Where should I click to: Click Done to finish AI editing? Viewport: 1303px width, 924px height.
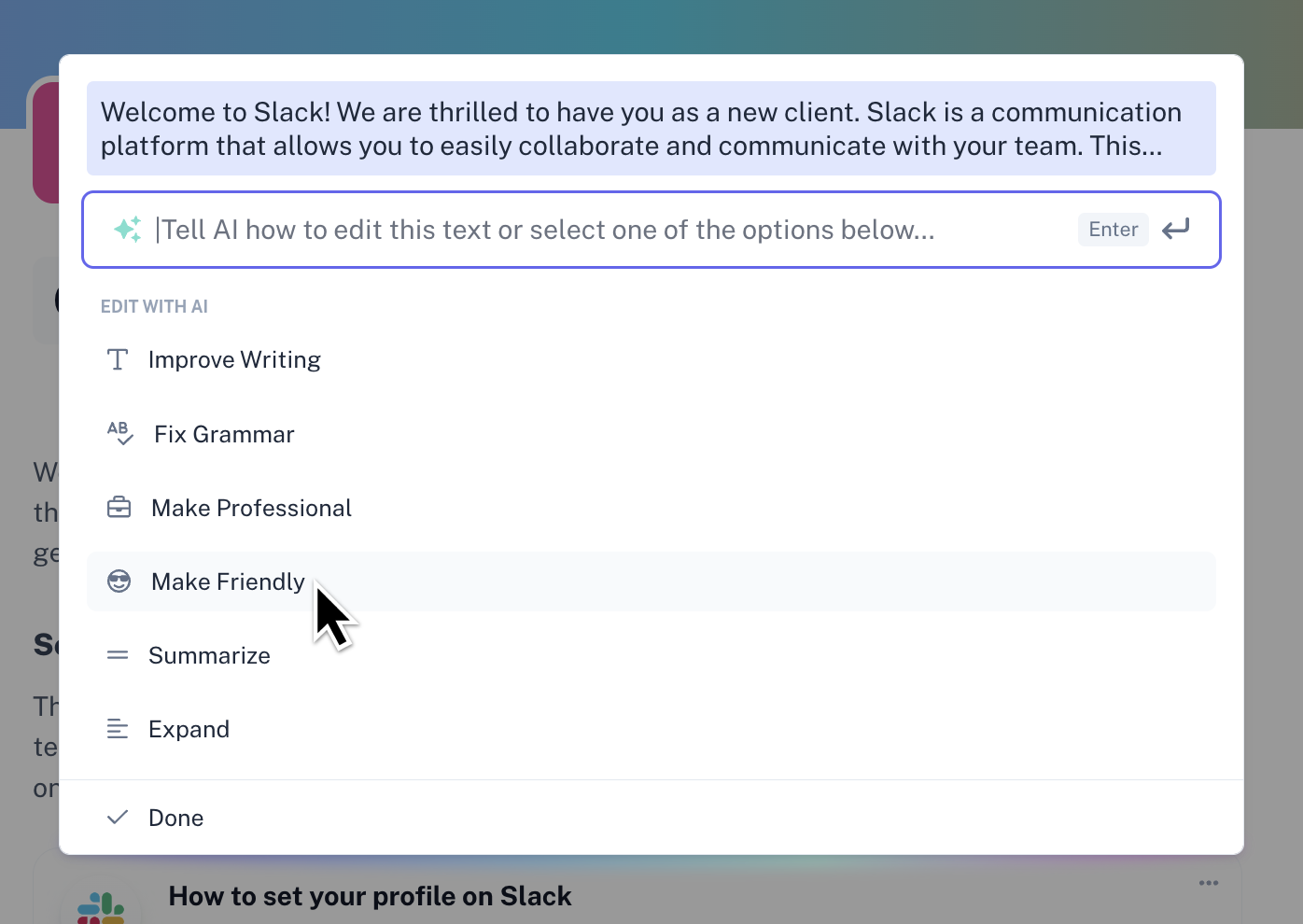176,817
